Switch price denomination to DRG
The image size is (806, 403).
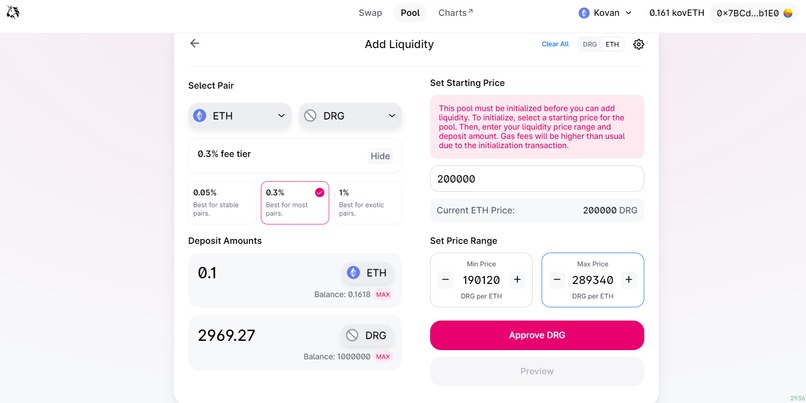pos(590,44)
